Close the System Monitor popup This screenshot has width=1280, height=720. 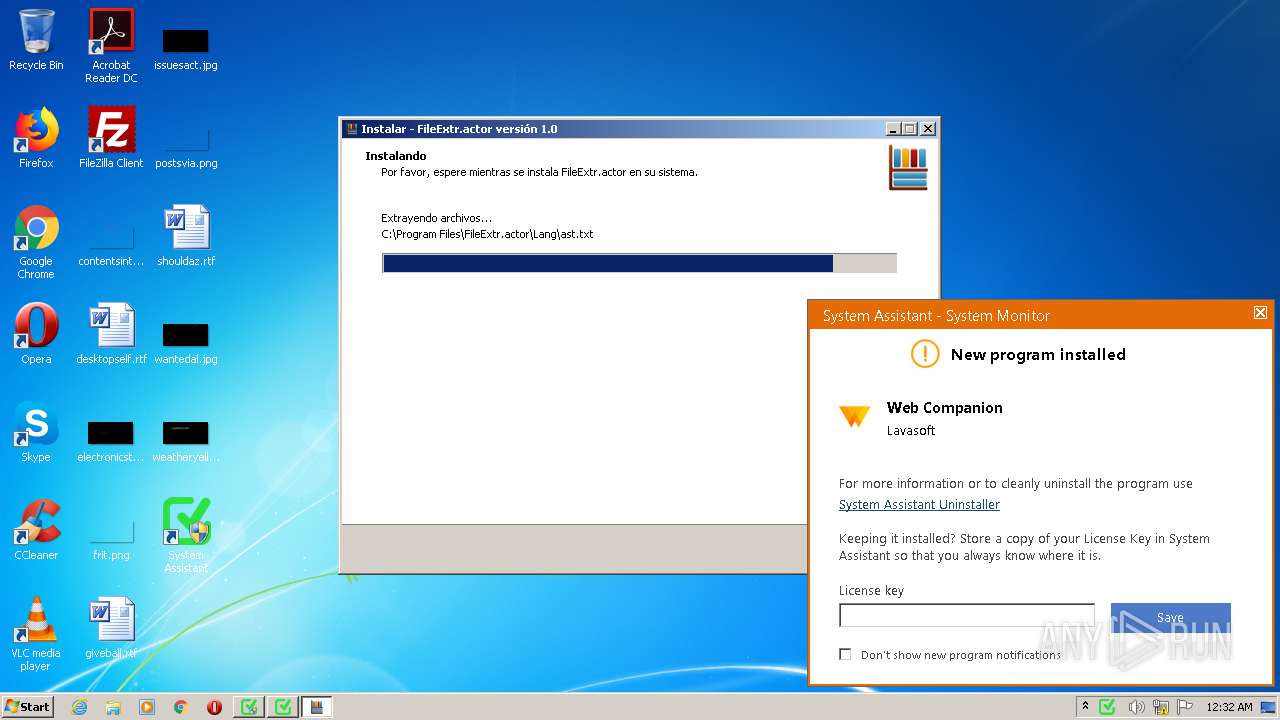click(1260, 313)
